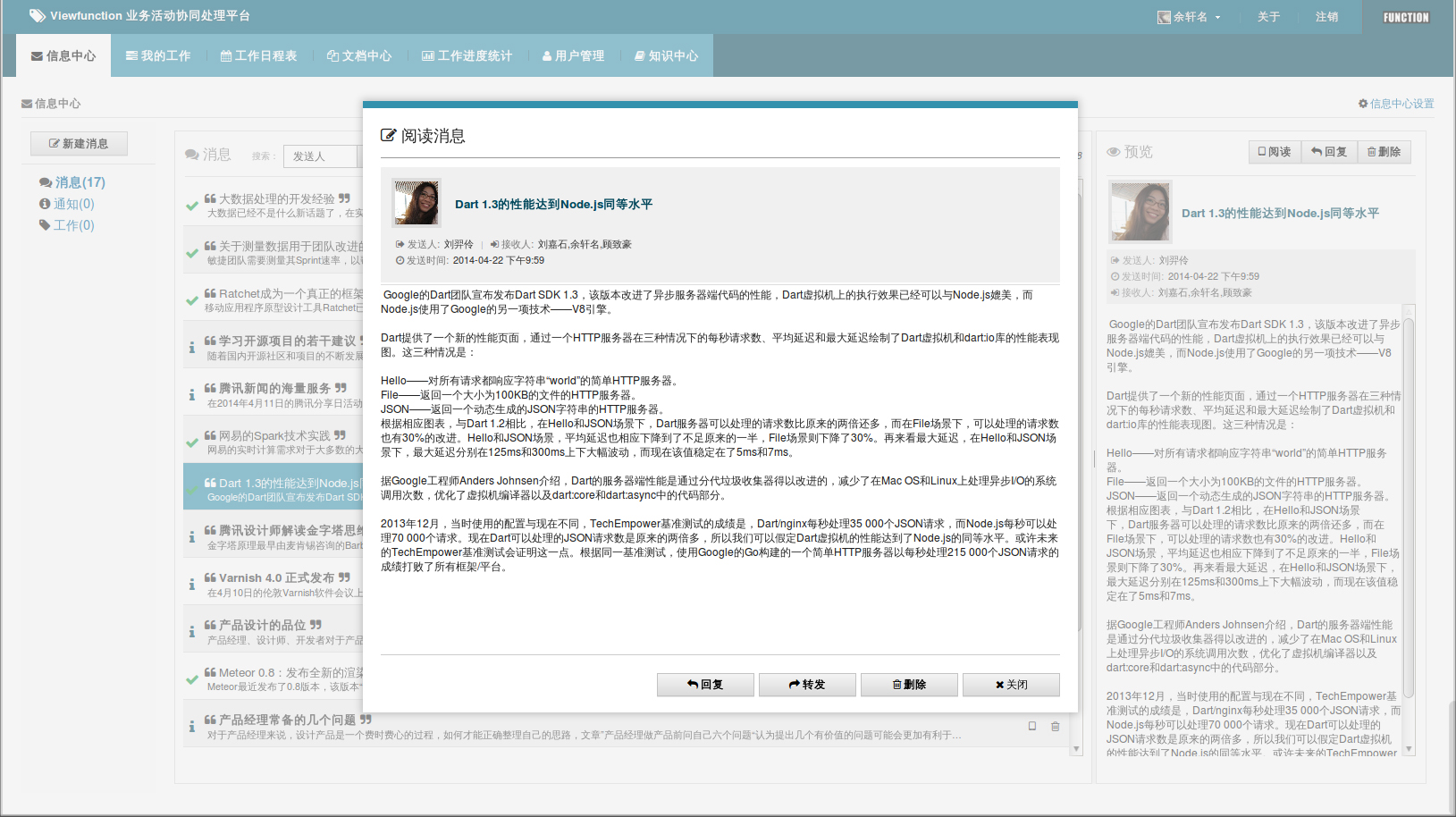Viewport: 1456px width, 817px height.
Task: Click mark-read icon on 产品经理常备 row
Action: pyautogui.click(x=1032, y=726)
